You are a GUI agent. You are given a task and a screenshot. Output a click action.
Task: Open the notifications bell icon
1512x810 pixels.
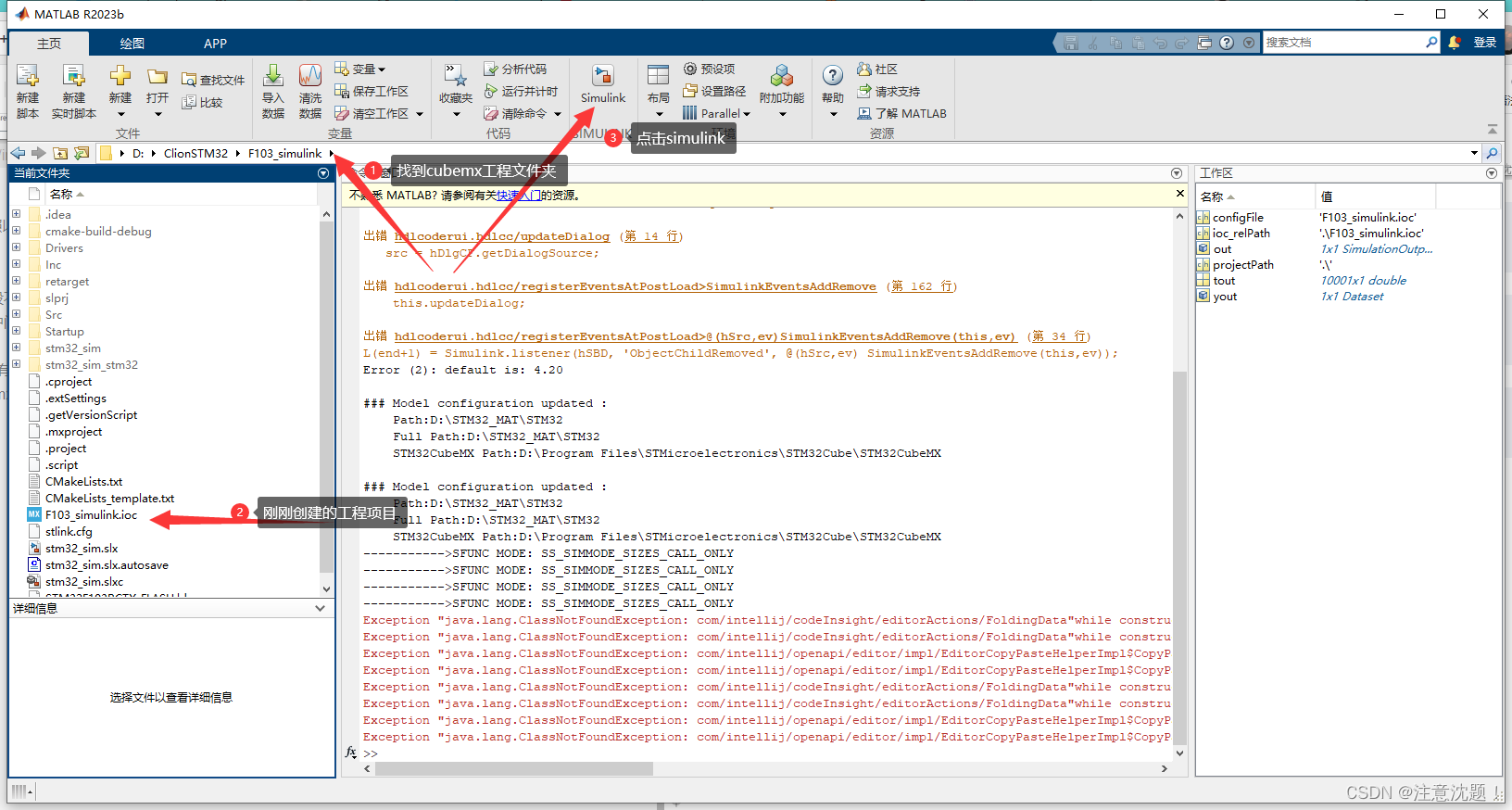1455,43
